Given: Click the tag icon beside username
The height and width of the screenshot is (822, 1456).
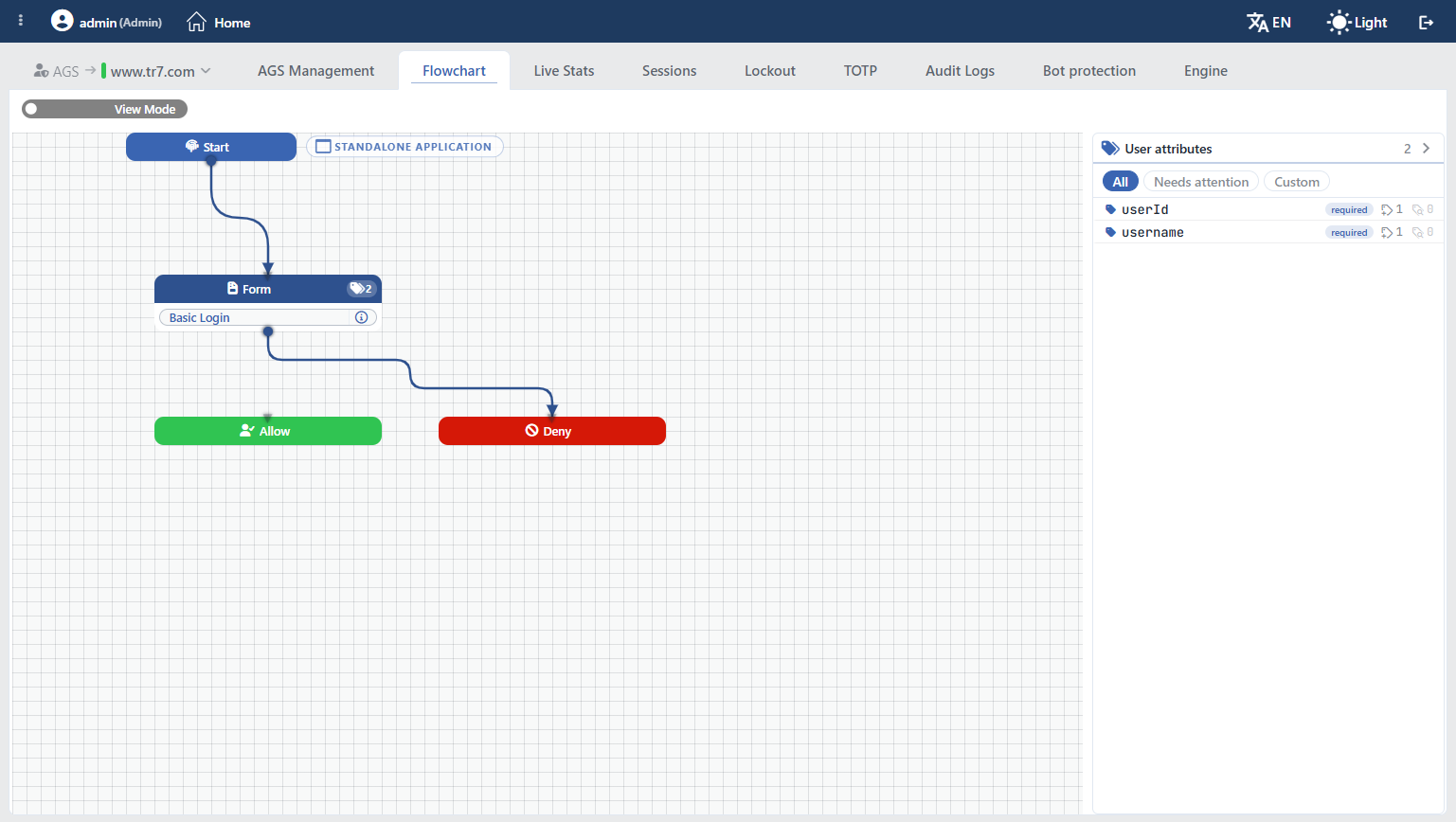Looking at the screenshot, I should (1110, 232).
